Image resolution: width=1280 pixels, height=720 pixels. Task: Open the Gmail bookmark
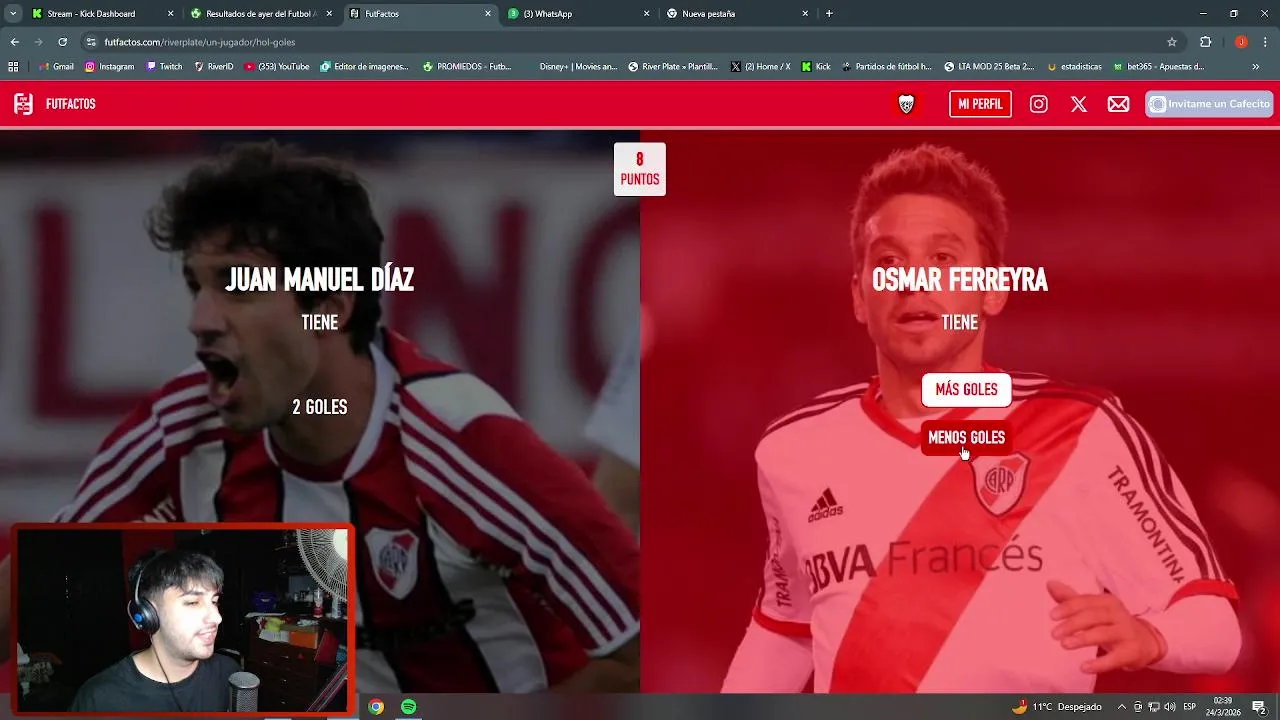point(57,67)
